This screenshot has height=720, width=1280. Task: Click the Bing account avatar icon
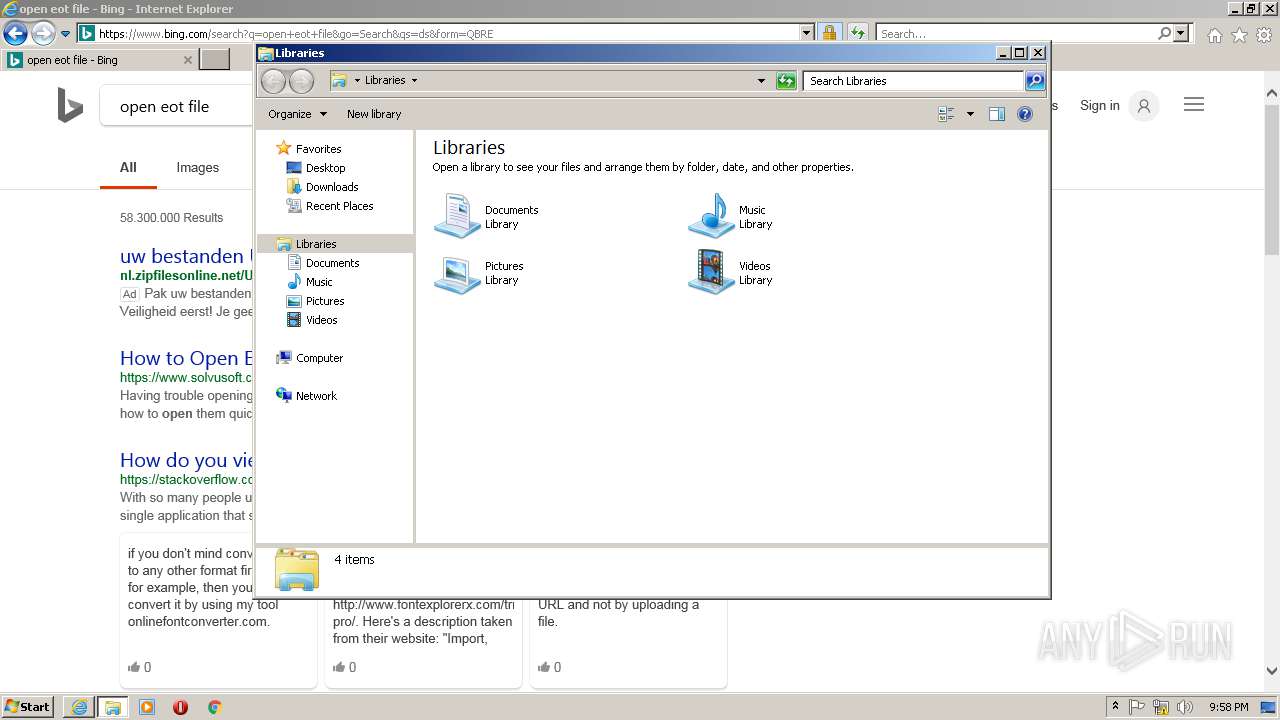[1144, 106]
